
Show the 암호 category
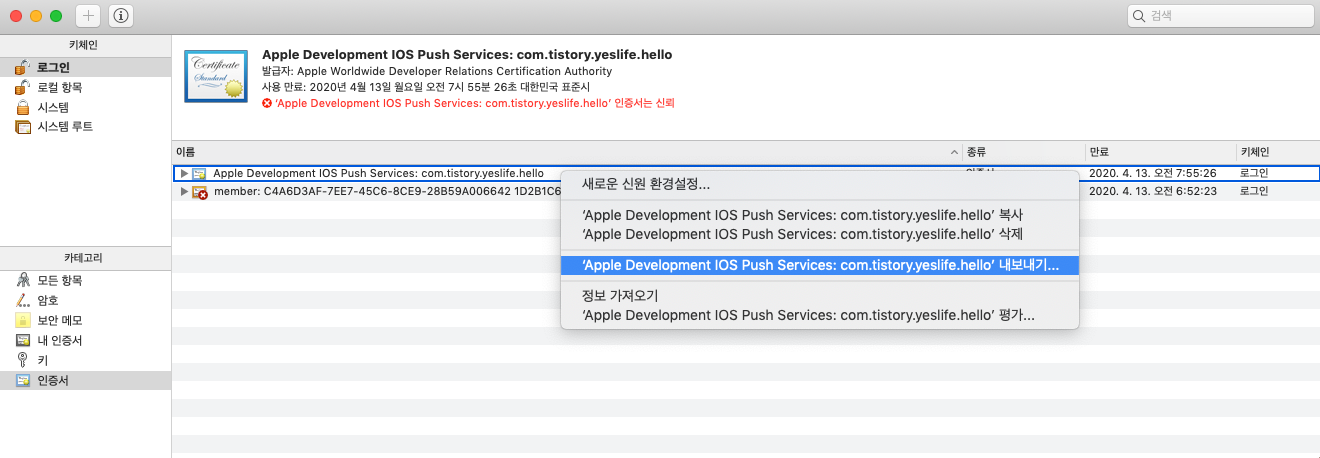(85, 300)
